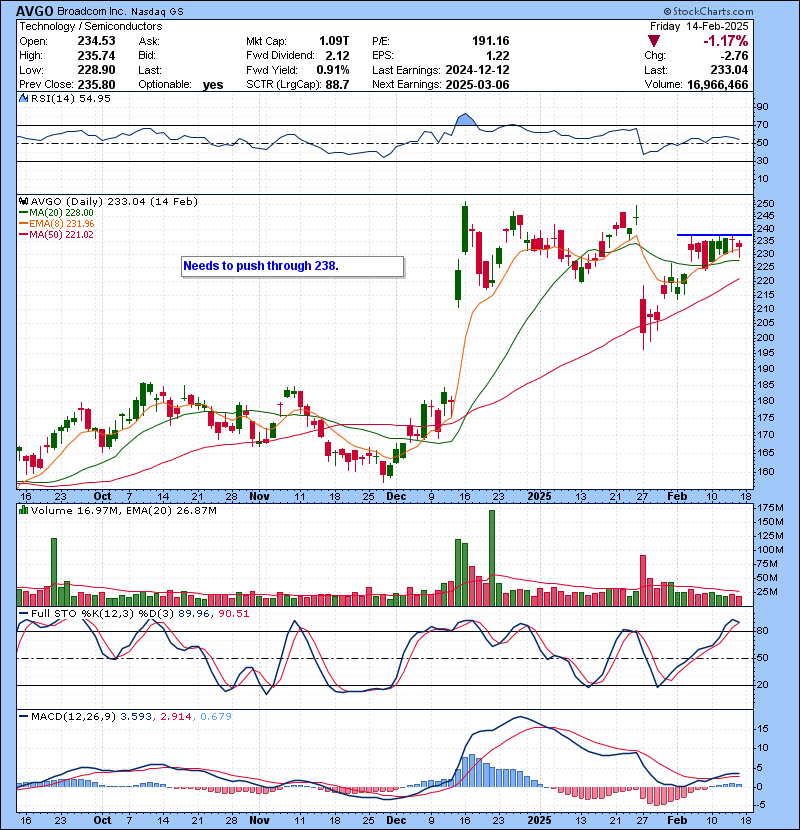The width and height of the screenshot is (800, 830).
Task: Click the SCTR (LrgCap) value 88.7
Action: coord(337,85)
